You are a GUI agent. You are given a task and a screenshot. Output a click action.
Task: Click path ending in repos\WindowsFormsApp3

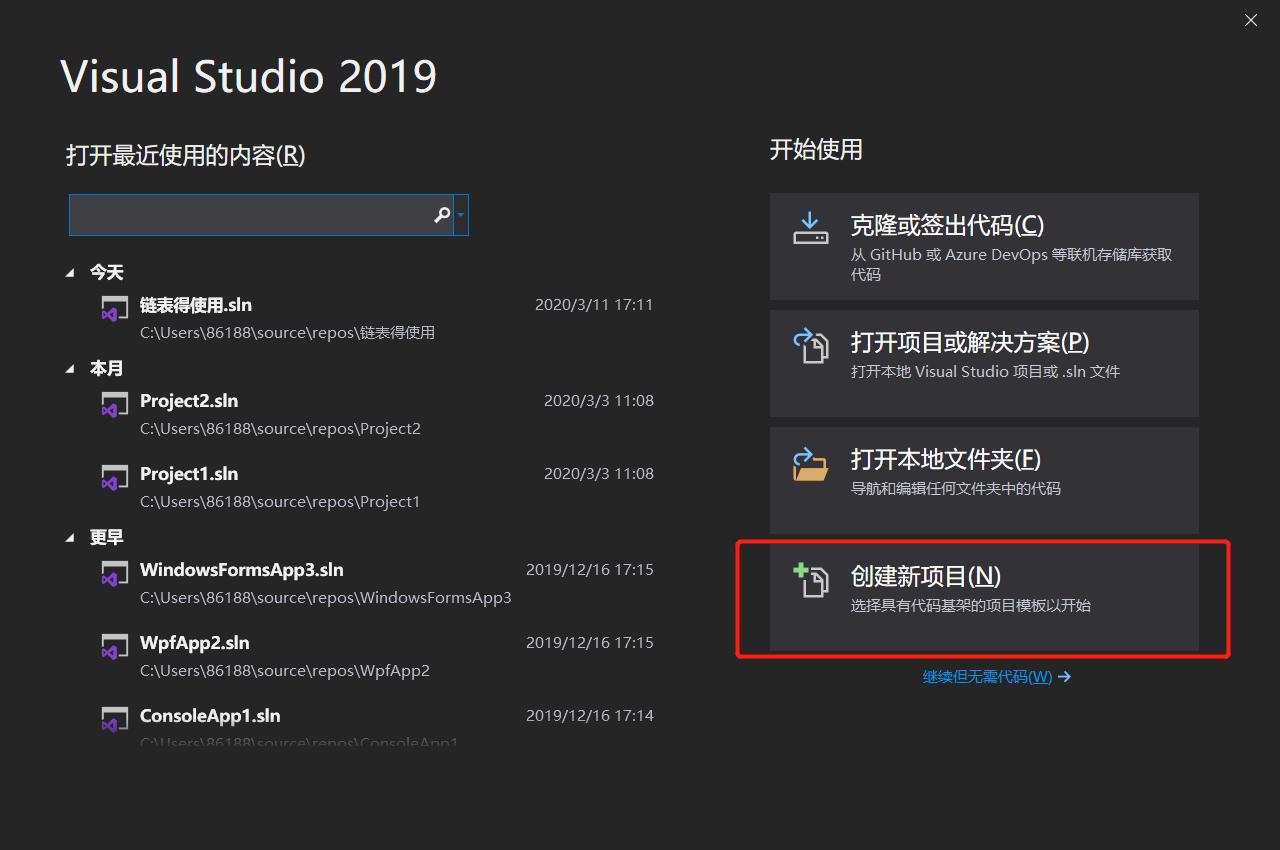point(325,597)
